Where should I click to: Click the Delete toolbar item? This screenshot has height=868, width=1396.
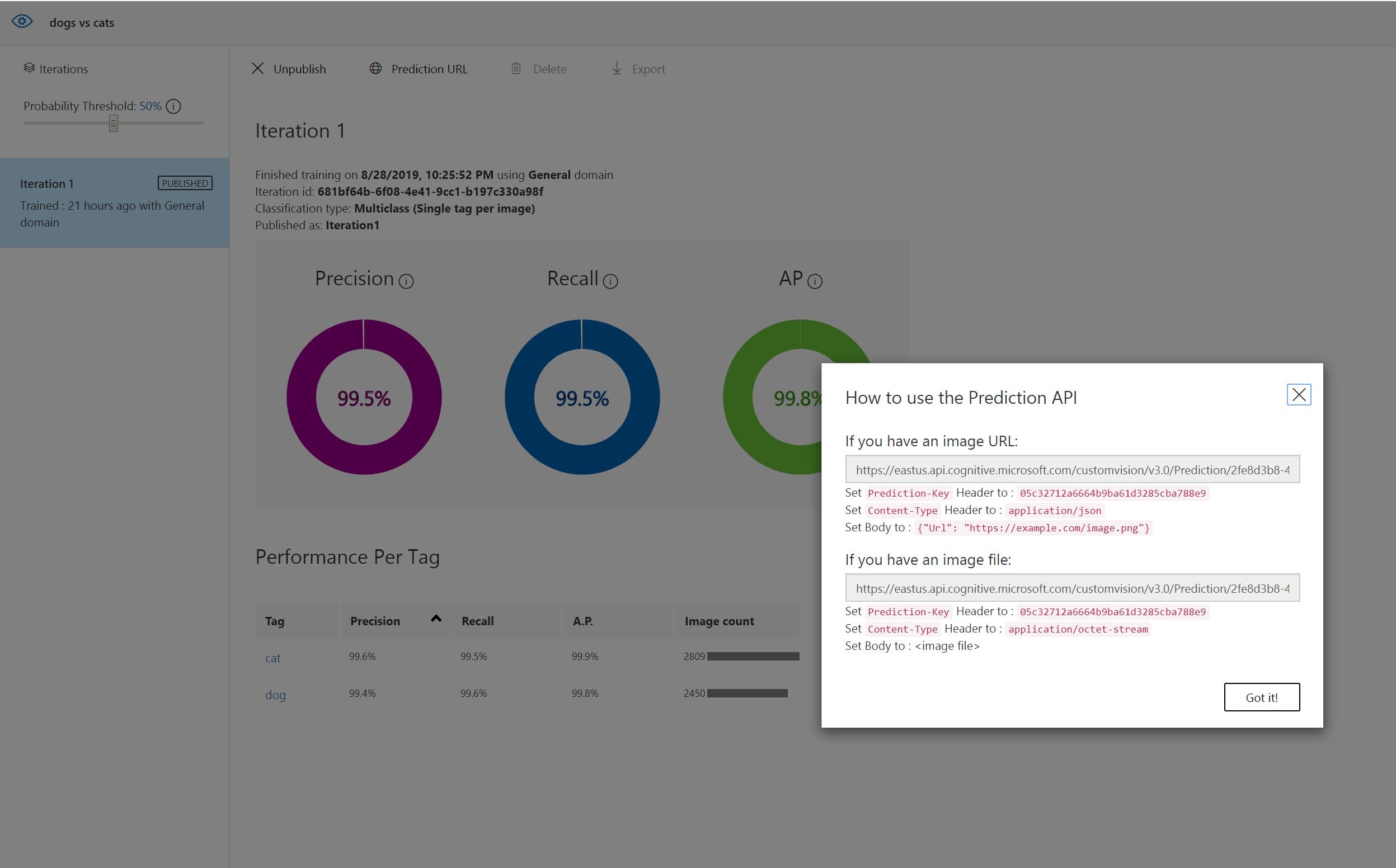coord(539,69)
